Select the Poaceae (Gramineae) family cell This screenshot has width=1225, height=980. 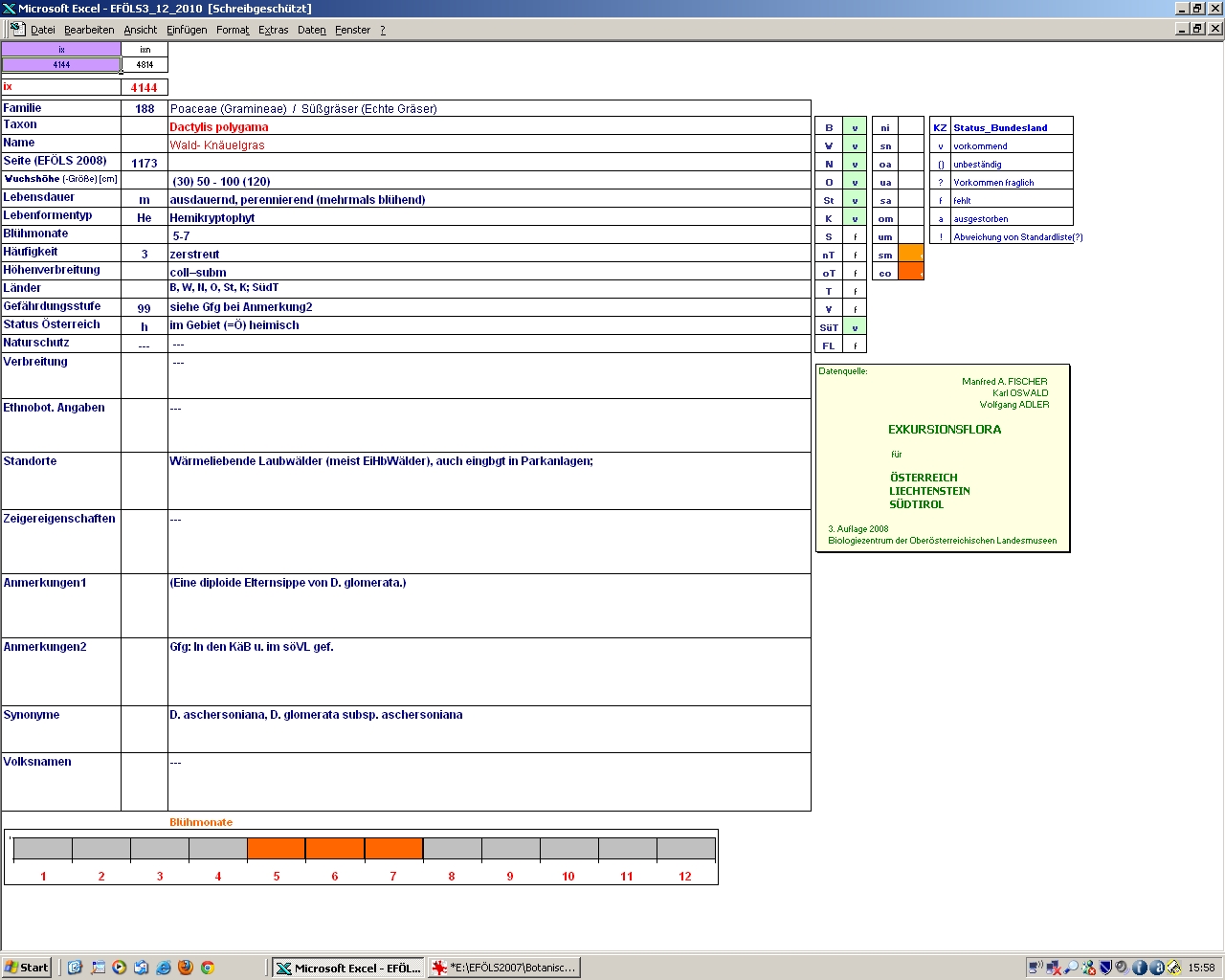click(489, 108)
